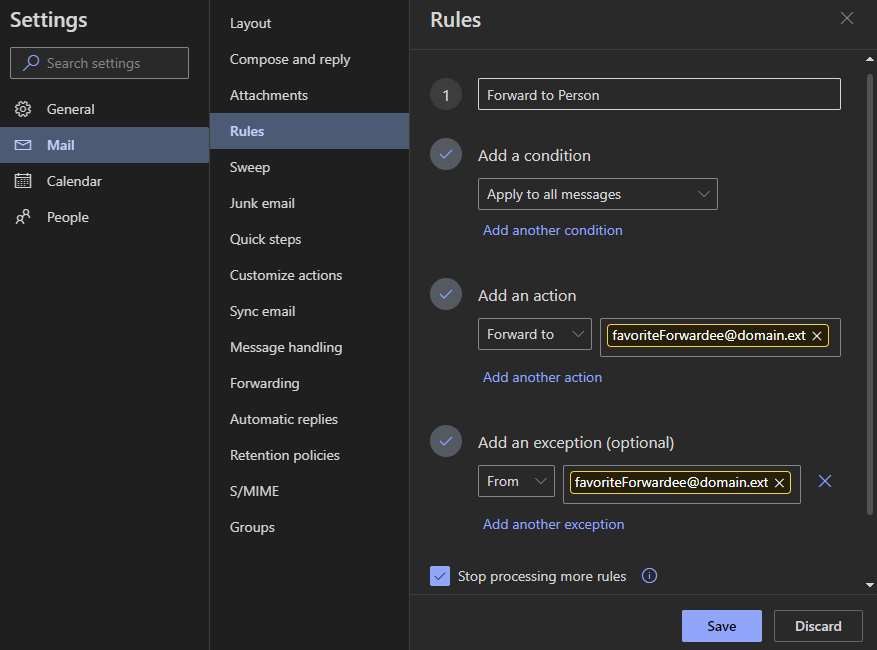This screenshot has width=877, height=650.
Task: Click the Forward to recipients field
Action: coord(720,337)
